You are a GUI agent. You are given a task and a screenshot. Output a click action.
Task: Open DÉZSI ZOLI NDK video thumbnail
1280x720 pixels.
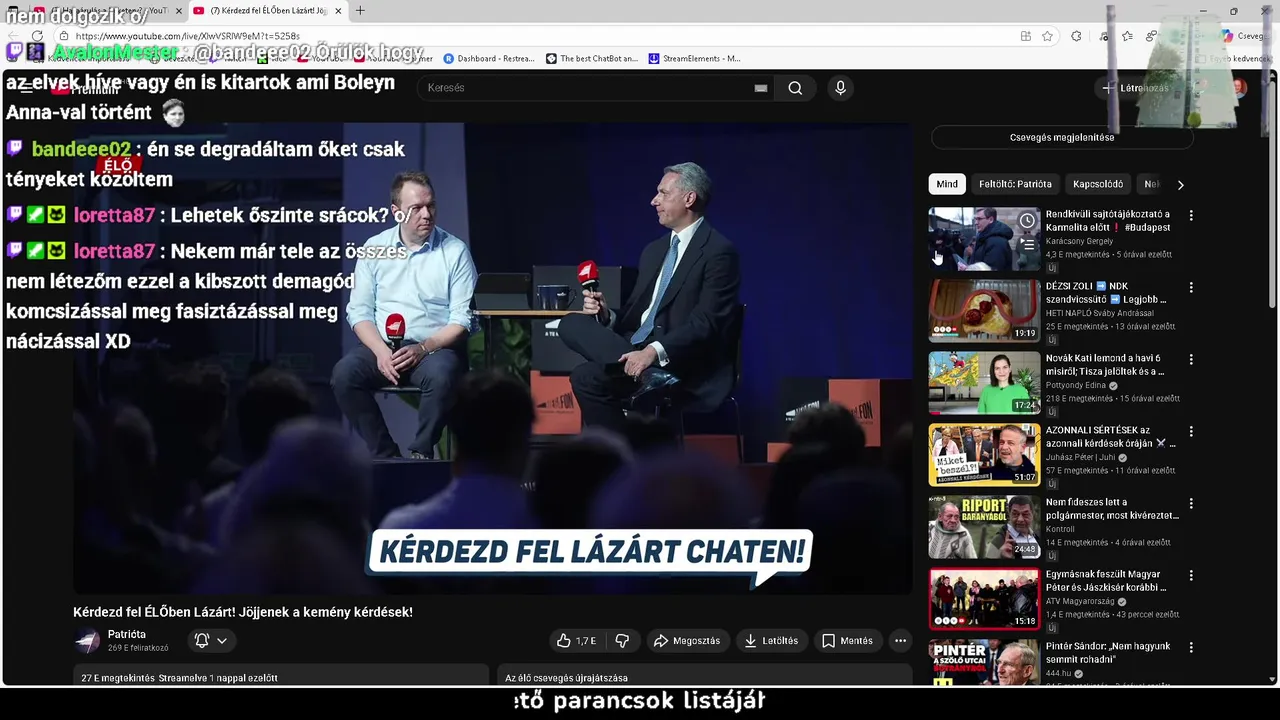984,311
